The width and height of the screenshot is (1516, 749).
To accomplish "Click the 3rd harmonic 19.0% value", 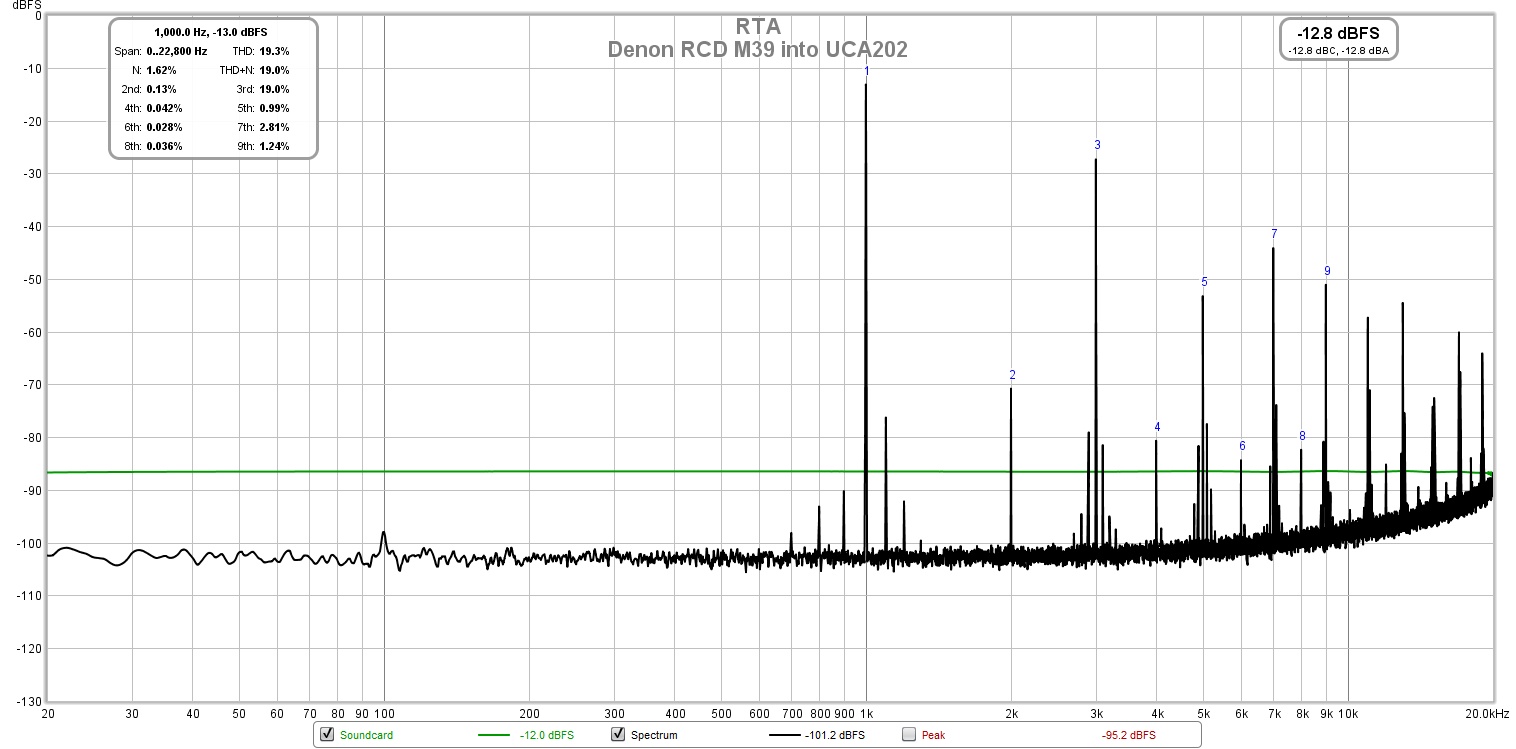I will [x=274, y=89].
